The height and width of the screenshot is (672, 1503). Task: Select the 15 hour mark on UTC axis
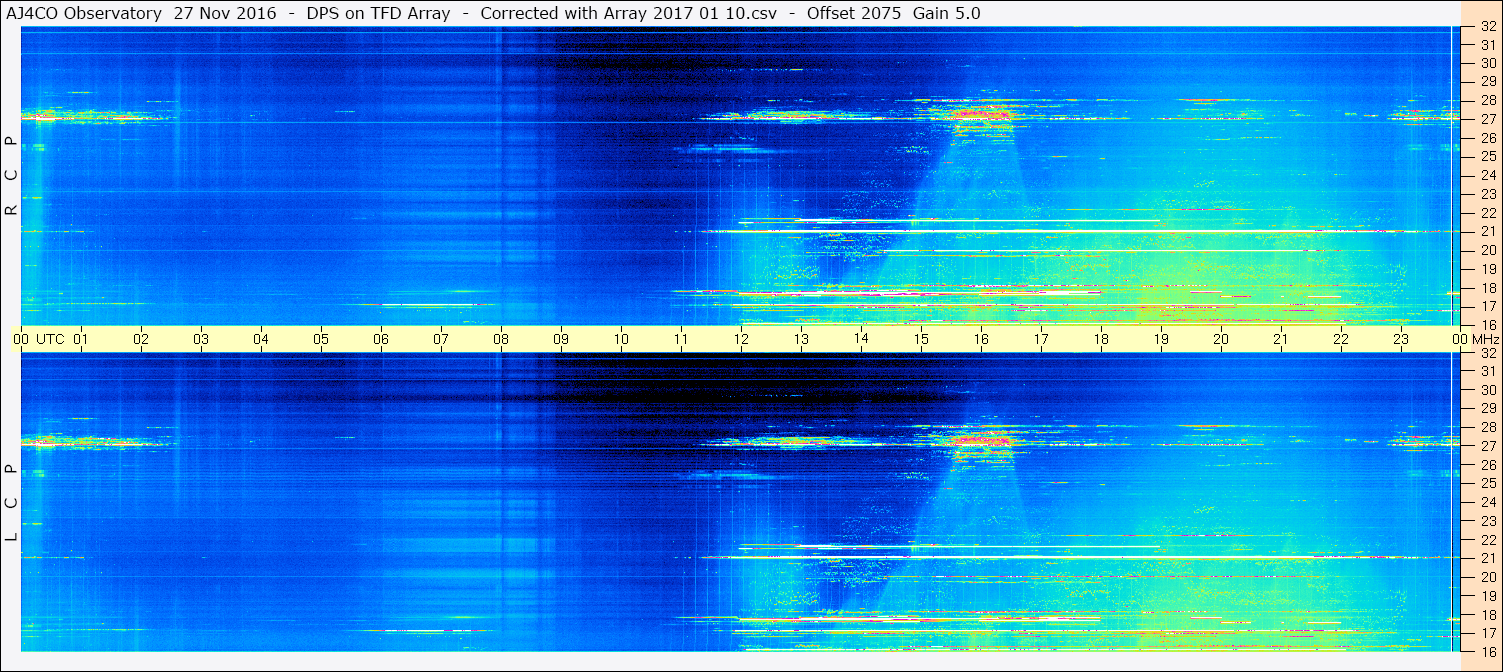921,339
